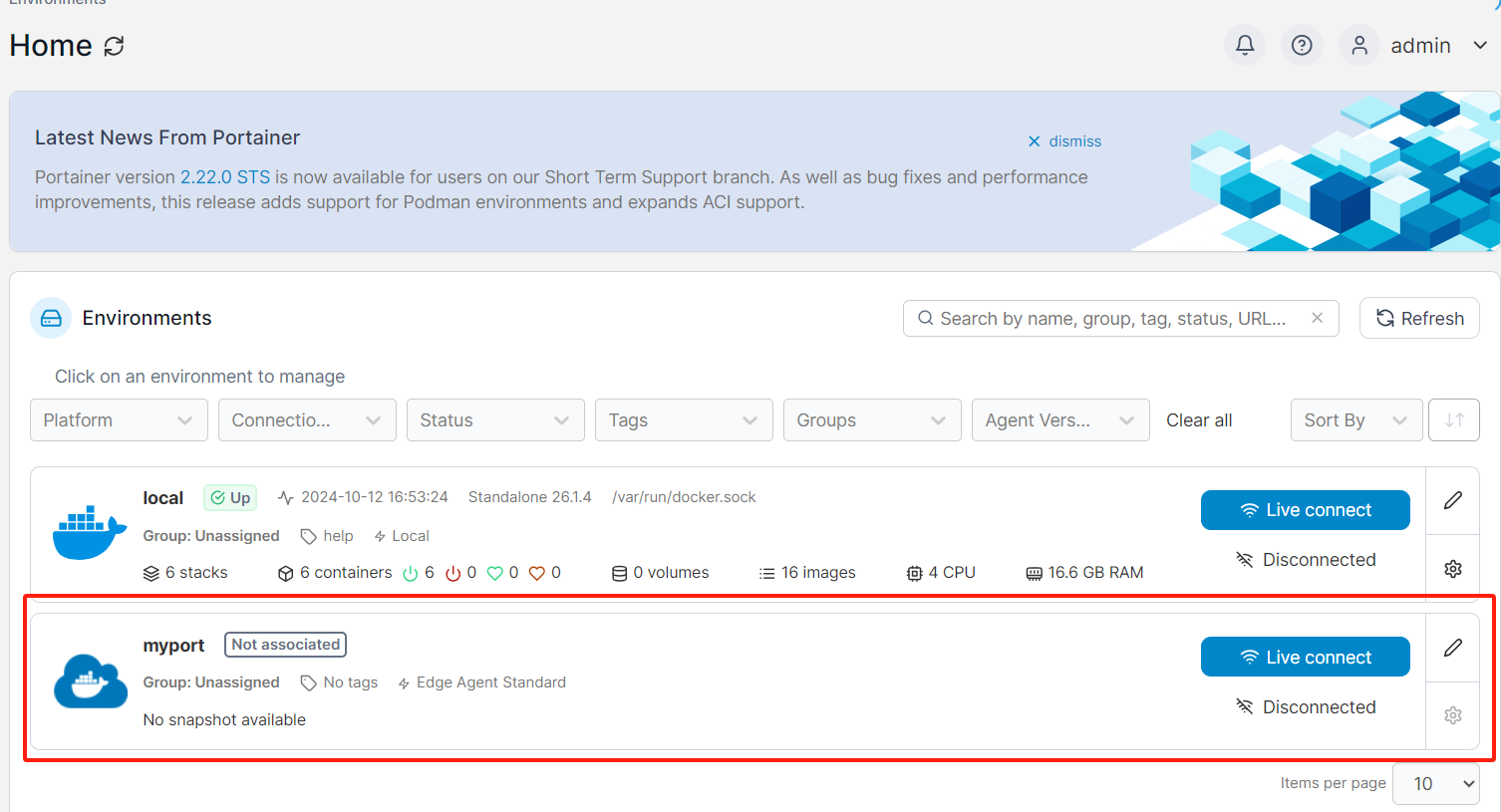Click the cloud Docker icon for myport
The width and height of the screenshot is (1501, 812).
pos(91,681)
